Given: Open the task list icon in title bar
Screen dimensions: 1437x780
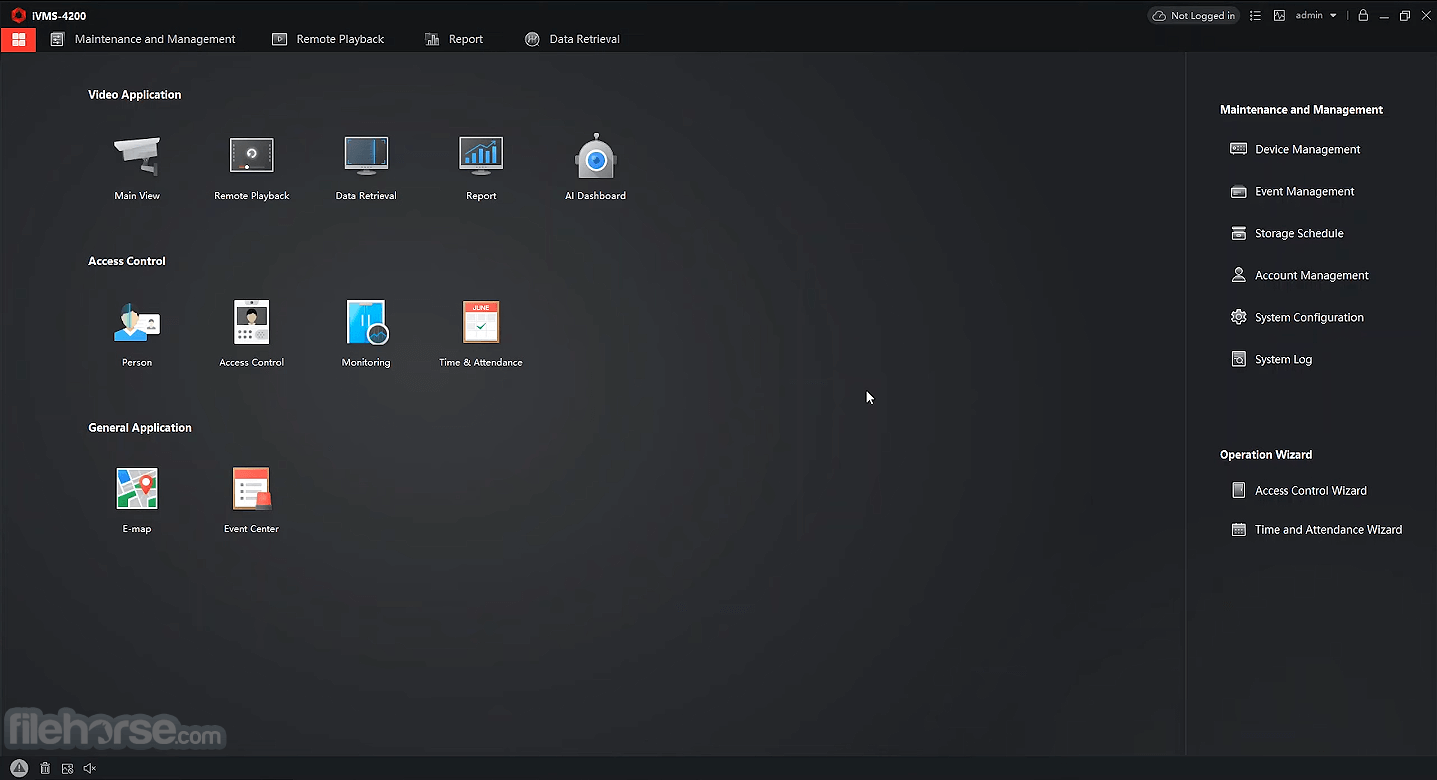Looking at the screenshot, I should coord(1255,15).
